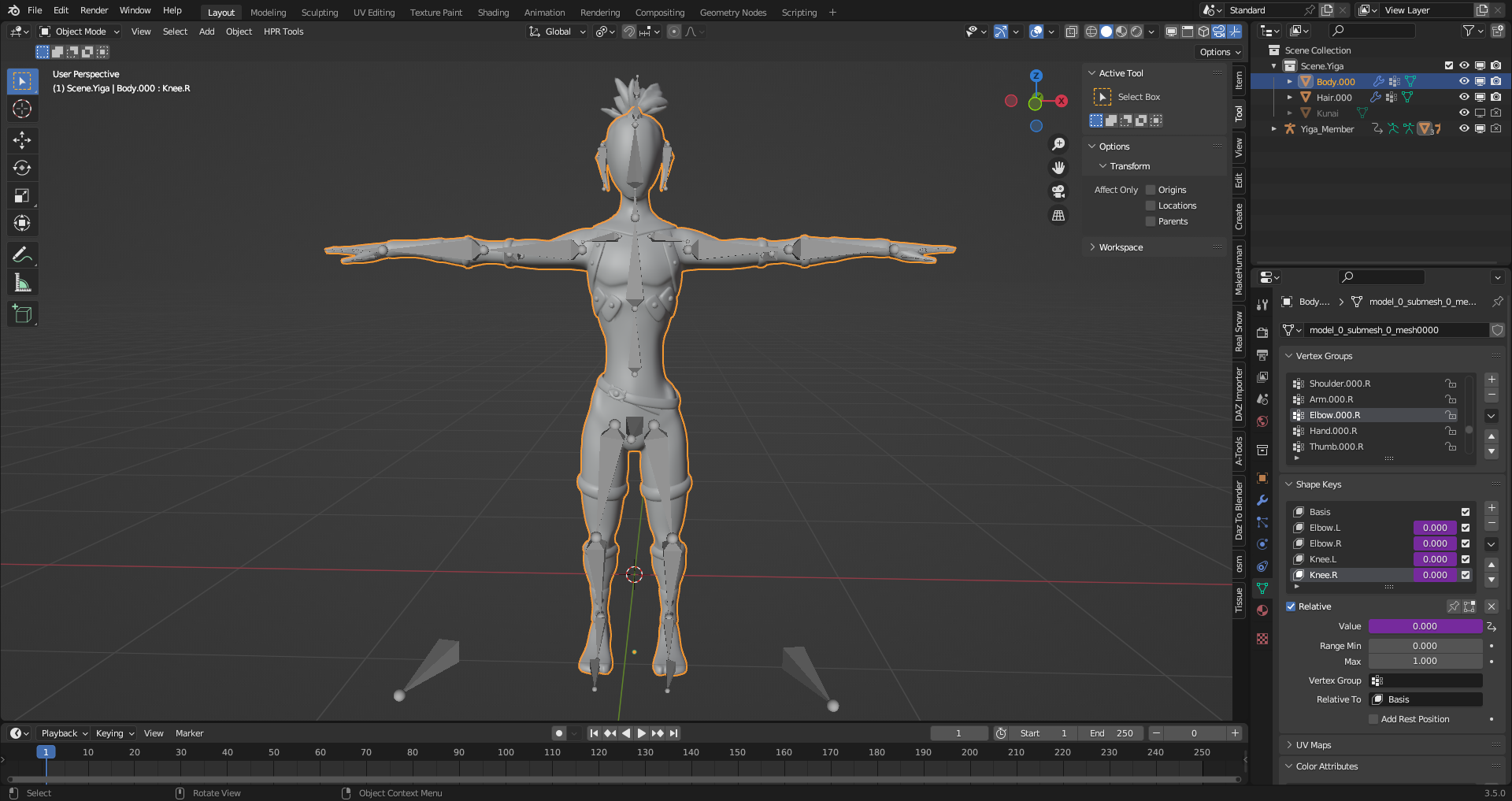Open the Keying popover in timeline
This screenshot has height=801, width=1512.
pyautogui.click(x=114, y=733)
